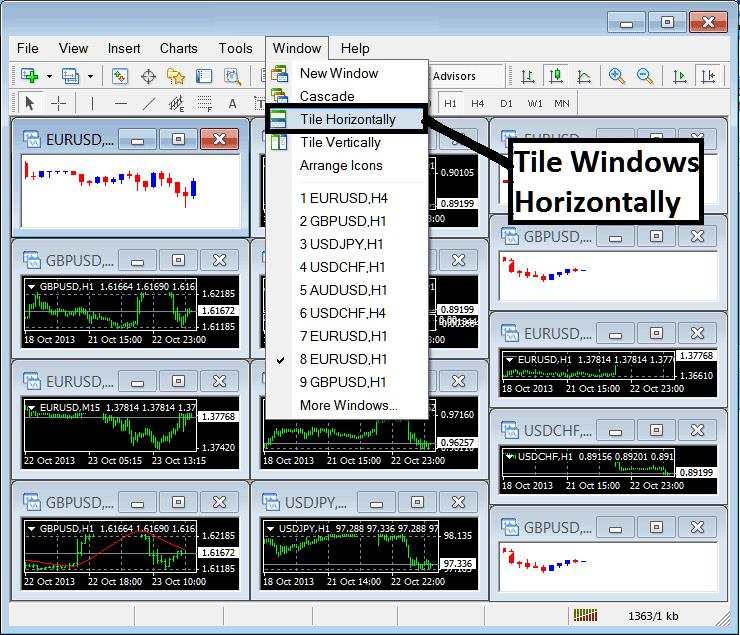The image size is (740, 635).
Task: Toggle the Chart Shift button
Action: click(708, 76)
